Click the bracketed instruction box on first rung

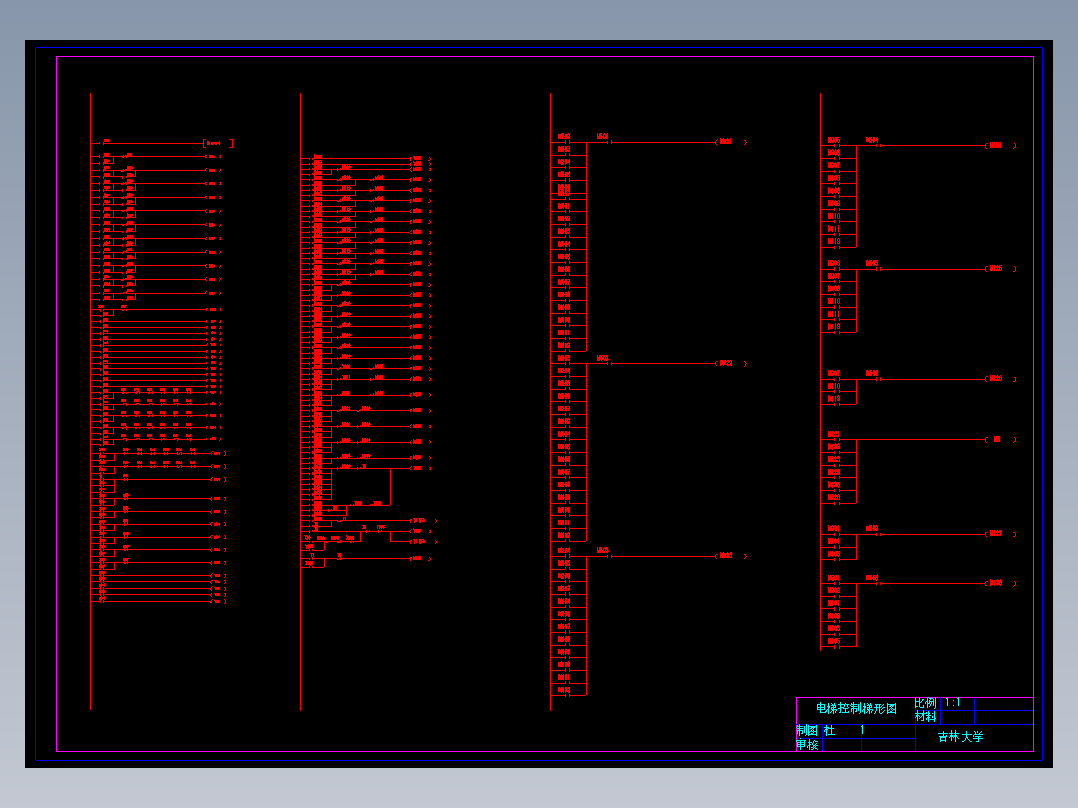[218, 143]
